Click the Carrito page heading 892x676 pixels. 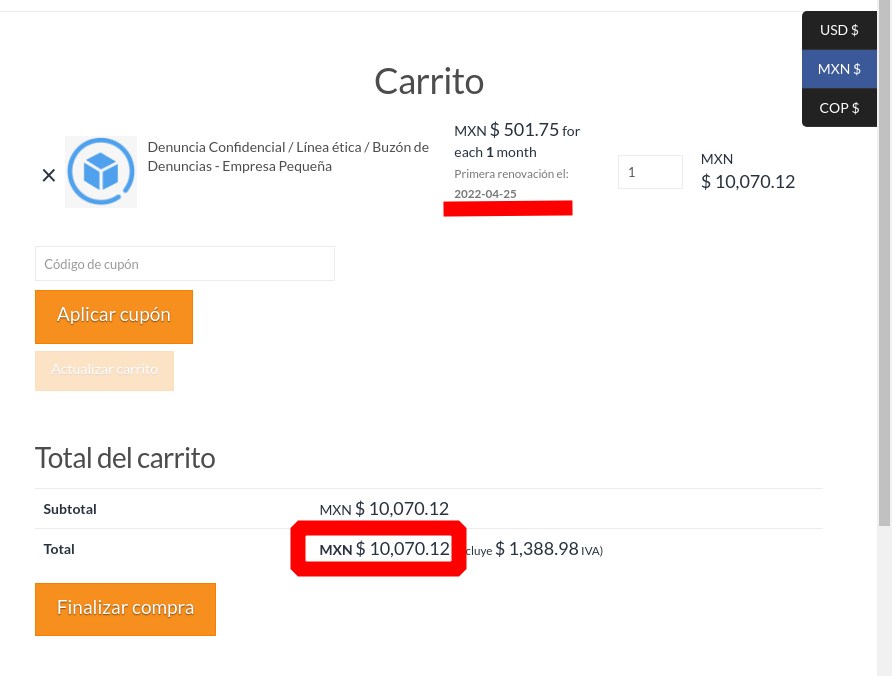[429, 81]
